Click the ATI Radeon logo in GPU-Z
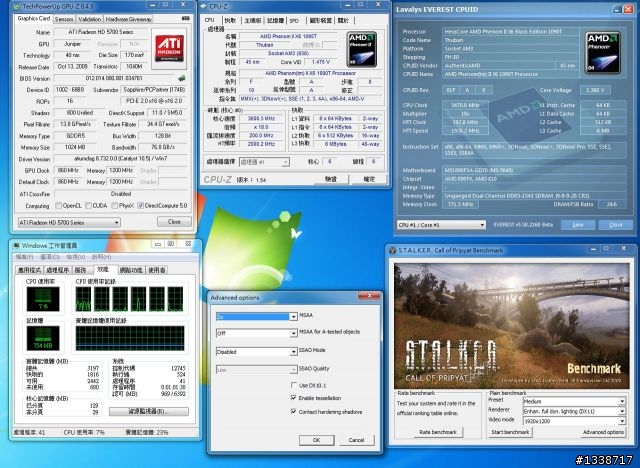Viewport: 640px width, 468px height. [169, 48]
